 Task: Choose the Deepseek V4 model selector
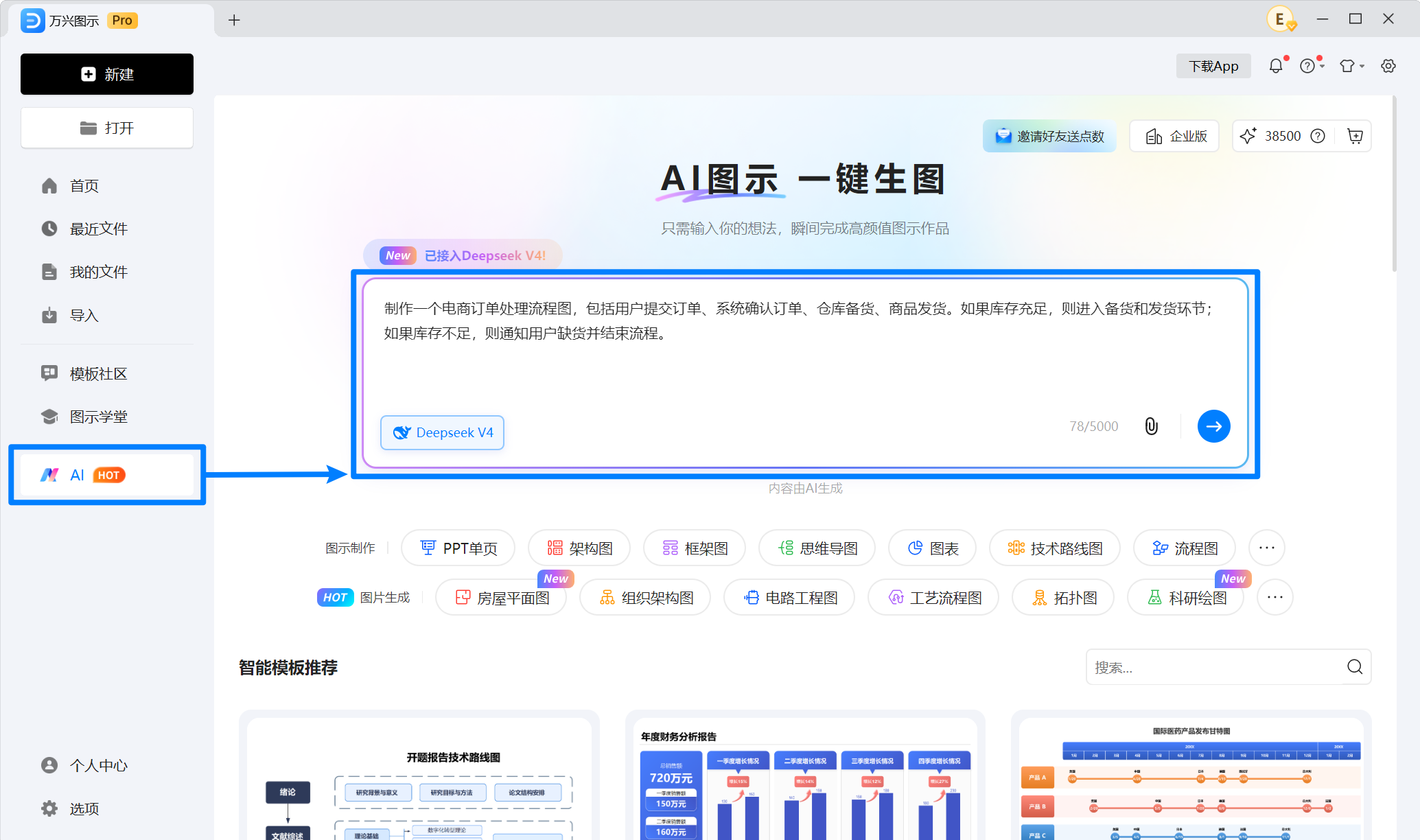(x=443, y=432)
